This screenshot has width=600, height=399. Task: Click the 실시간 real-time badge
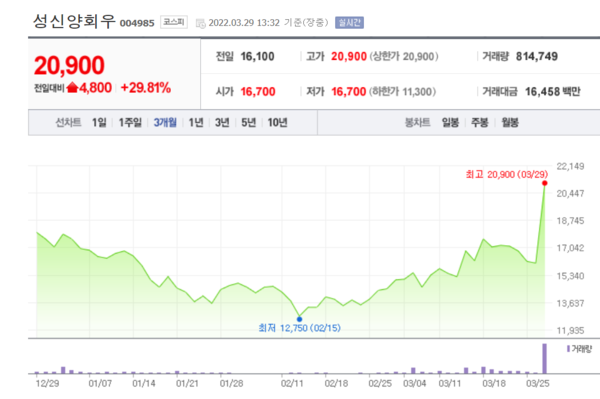[349, 23]
